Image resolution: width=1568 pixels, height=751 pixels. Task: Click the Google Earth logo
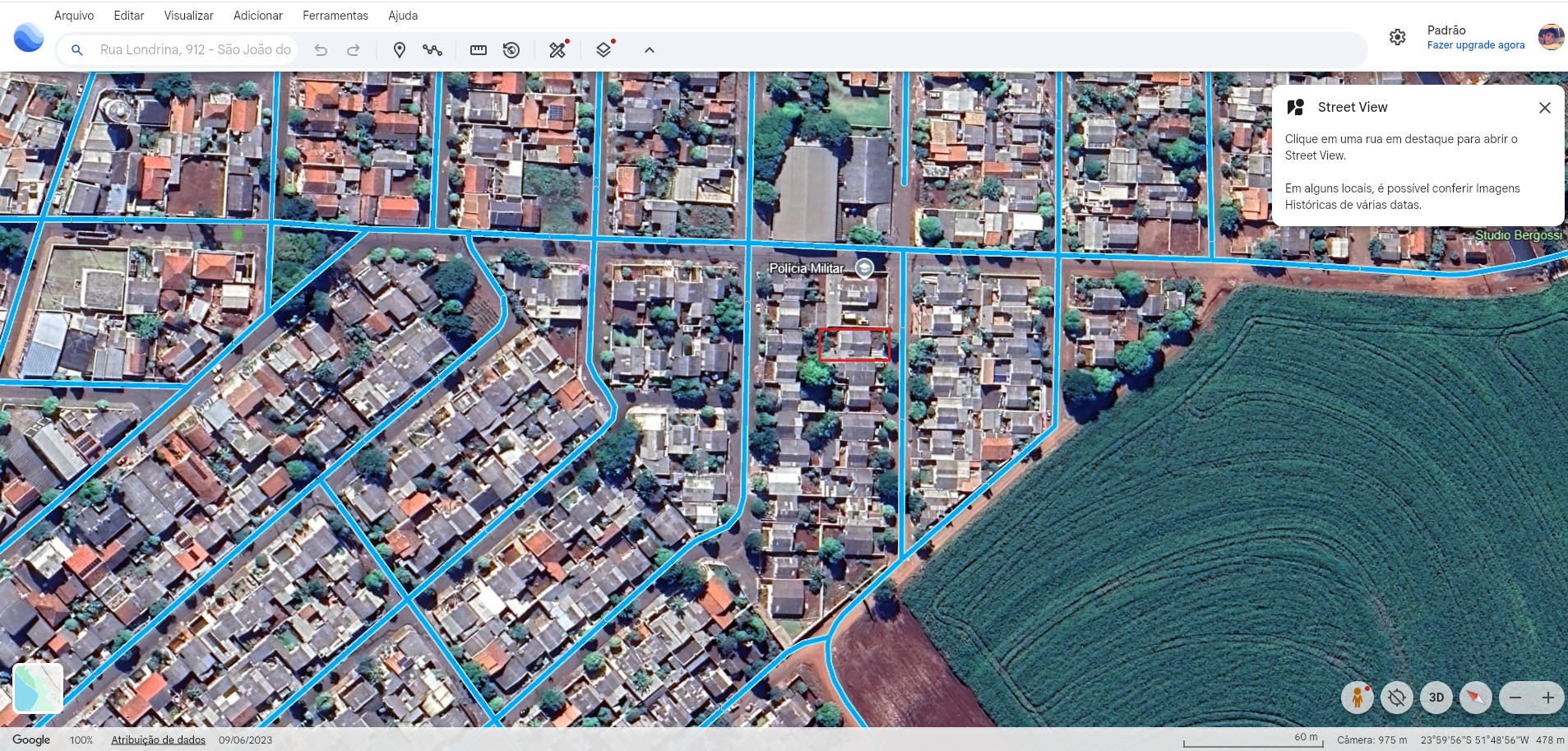click(x=29, y=38)
